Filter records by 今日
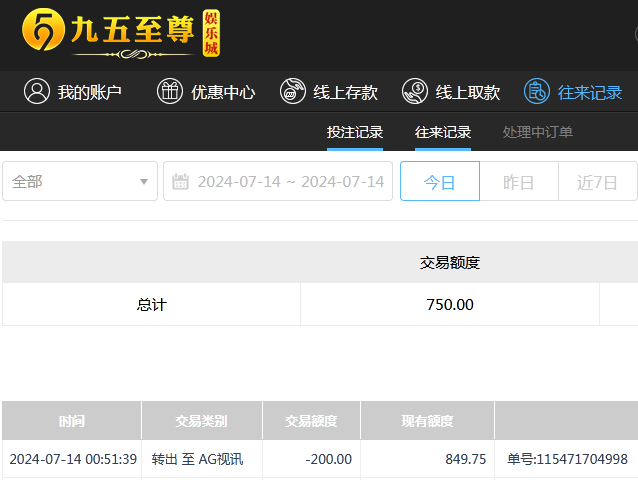This screenshot has width=638, height=480. point(440,181)
